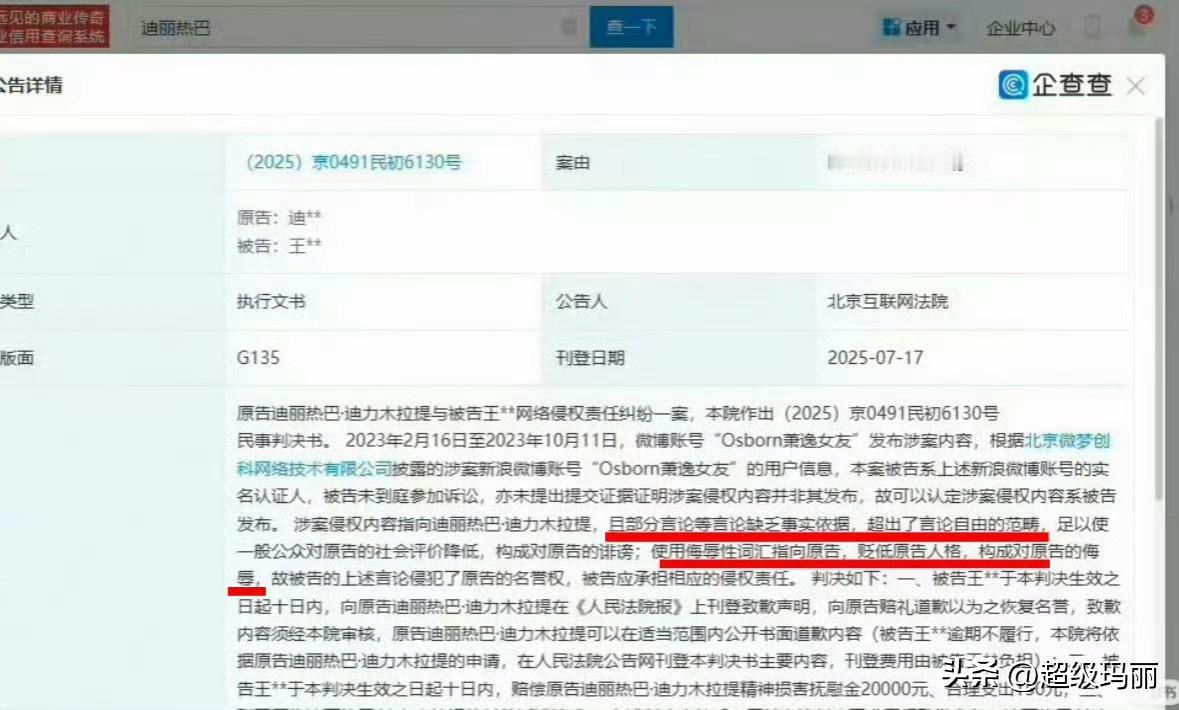Click the 企查查 logo in dialog header

[x=1055, y=84]
